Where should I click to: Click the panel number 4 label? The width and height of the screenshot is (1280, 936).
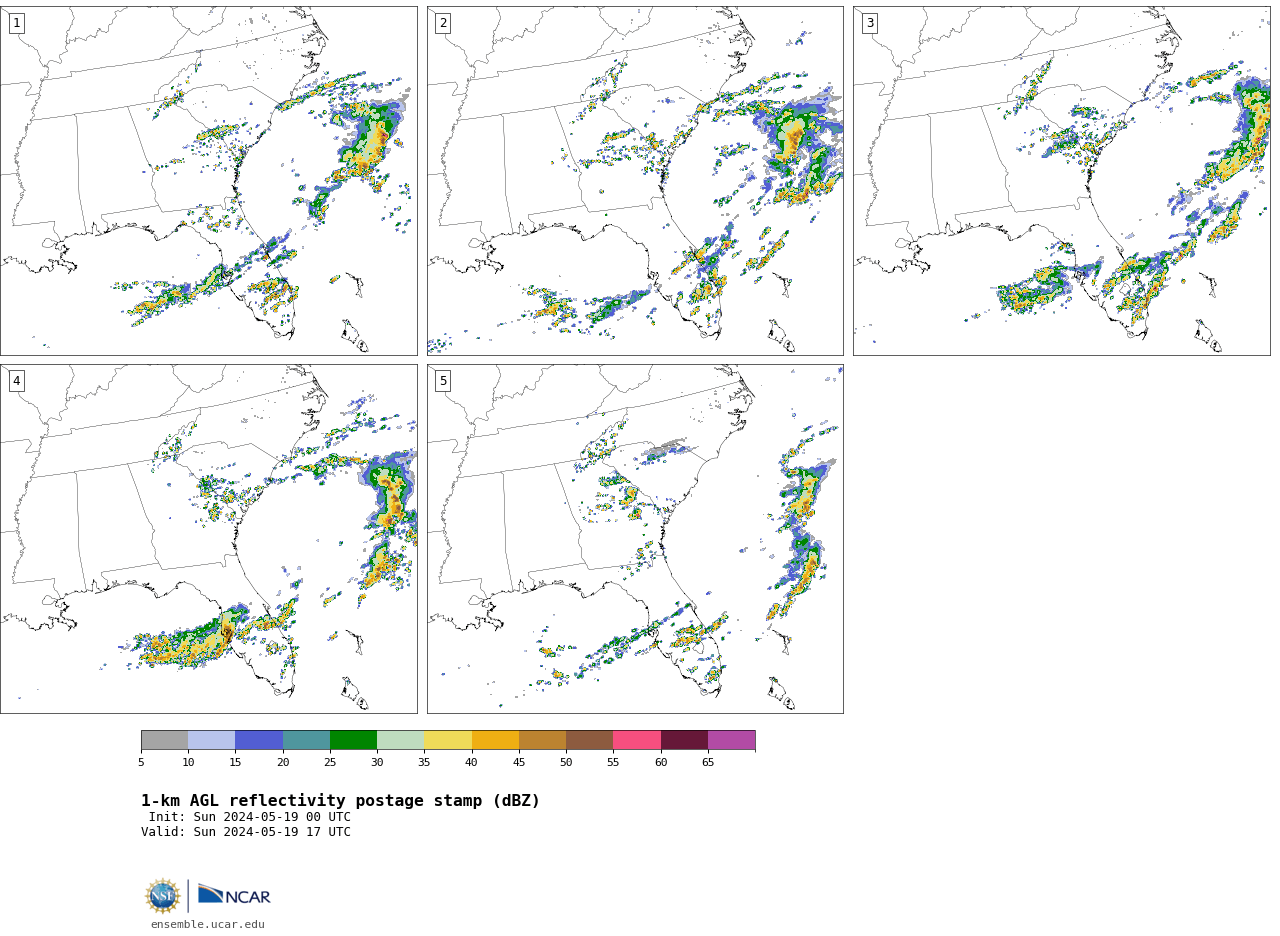[x=16, y=381]
